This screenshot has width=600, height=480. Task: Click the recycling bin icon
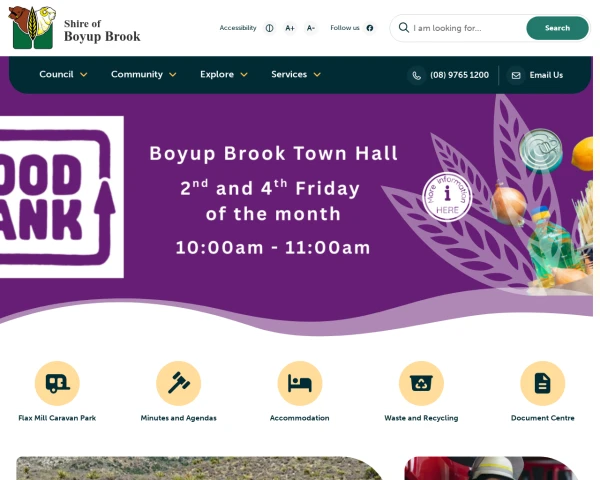pos(421,383)
